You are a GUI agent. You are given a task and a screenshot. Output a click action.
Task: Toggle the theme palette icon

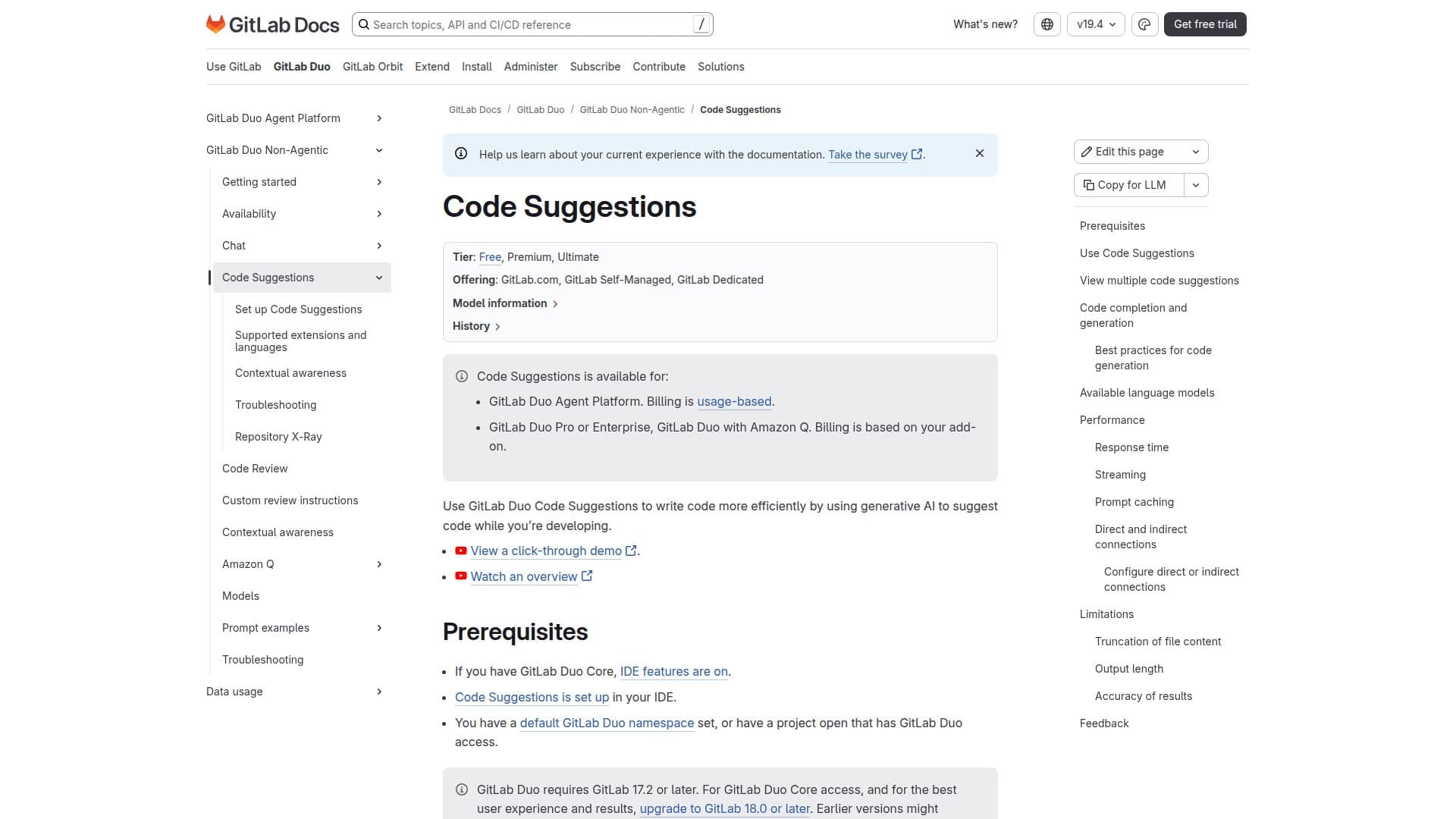tap(1144, 24)
